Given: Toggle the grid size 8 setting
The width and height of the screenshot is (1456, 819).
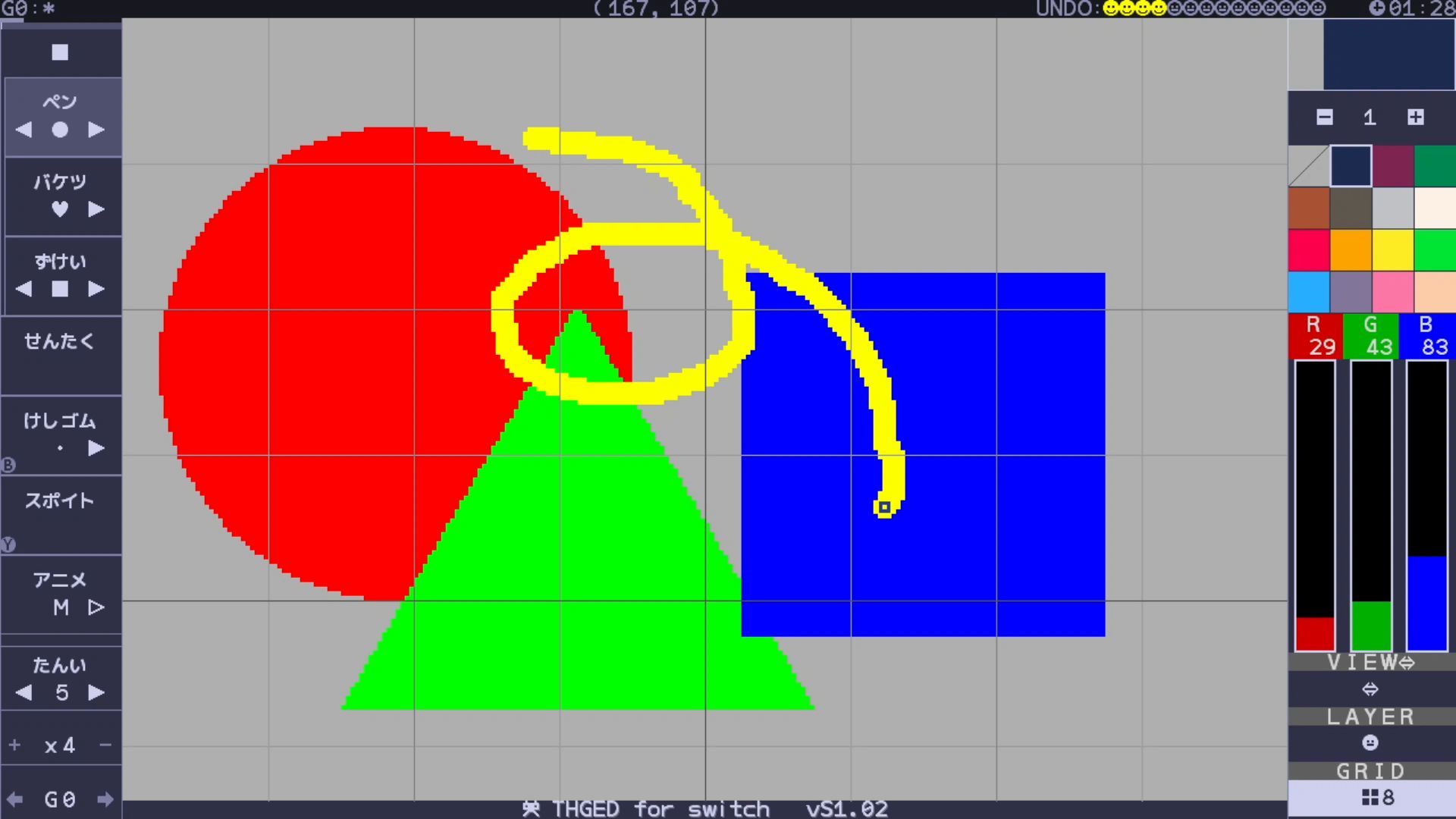Looking at the screenshot, I should click(x=1371, y=799).
